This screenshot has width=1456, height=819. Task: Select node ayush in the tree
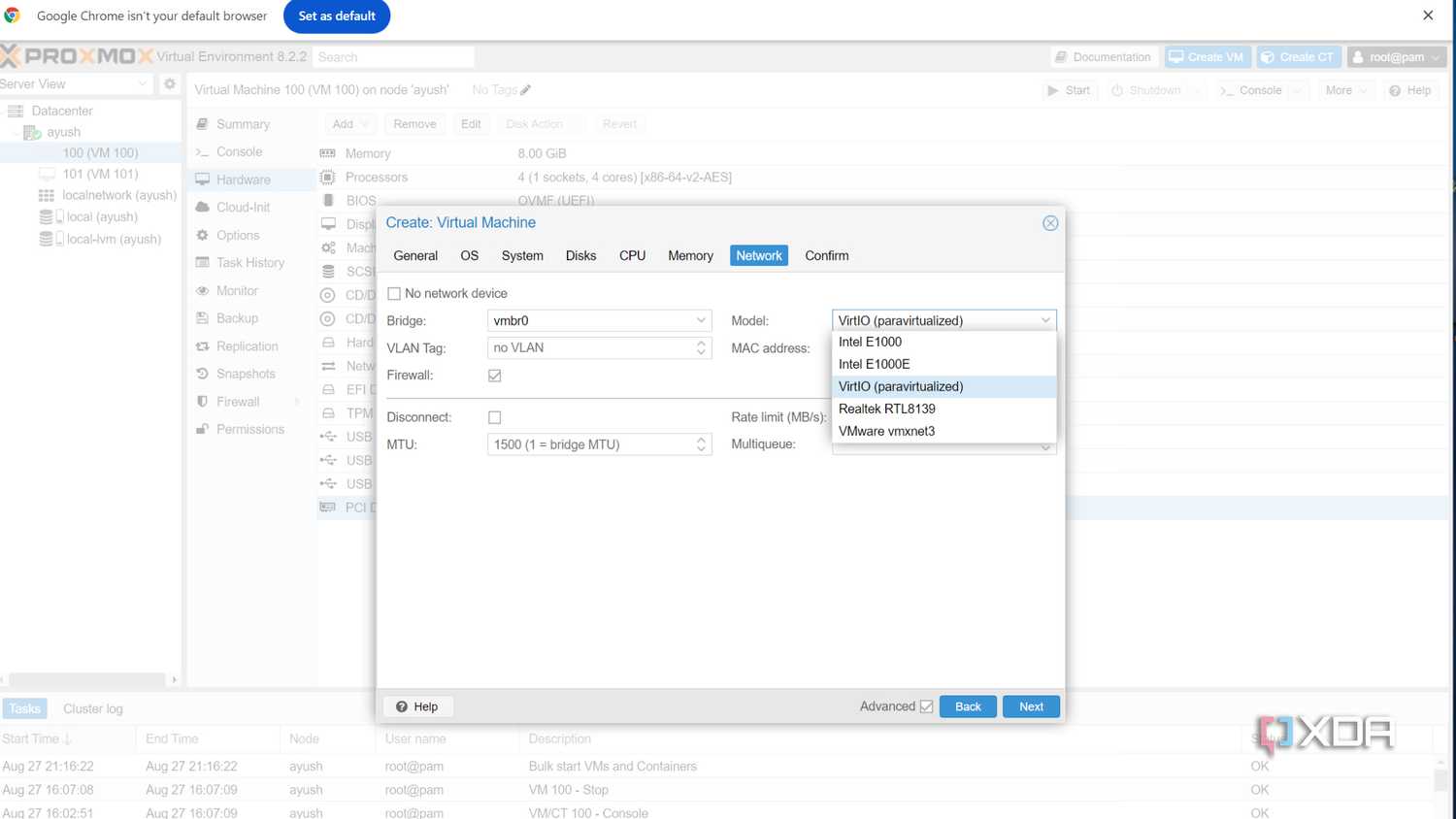tap(63, 132)
